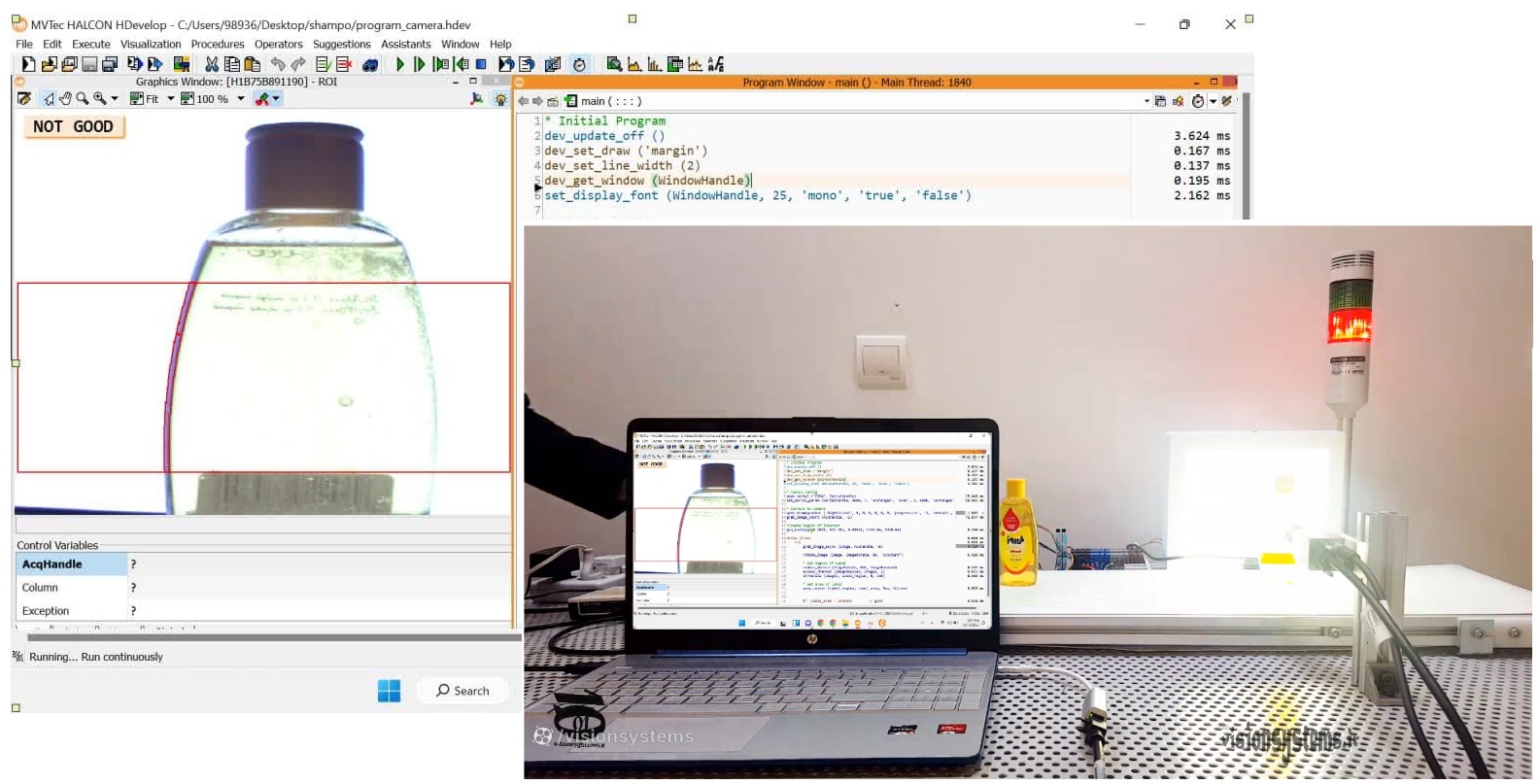Click the New program blank page icon
This screenshot has height=784, width=1540.
(28, 64)
